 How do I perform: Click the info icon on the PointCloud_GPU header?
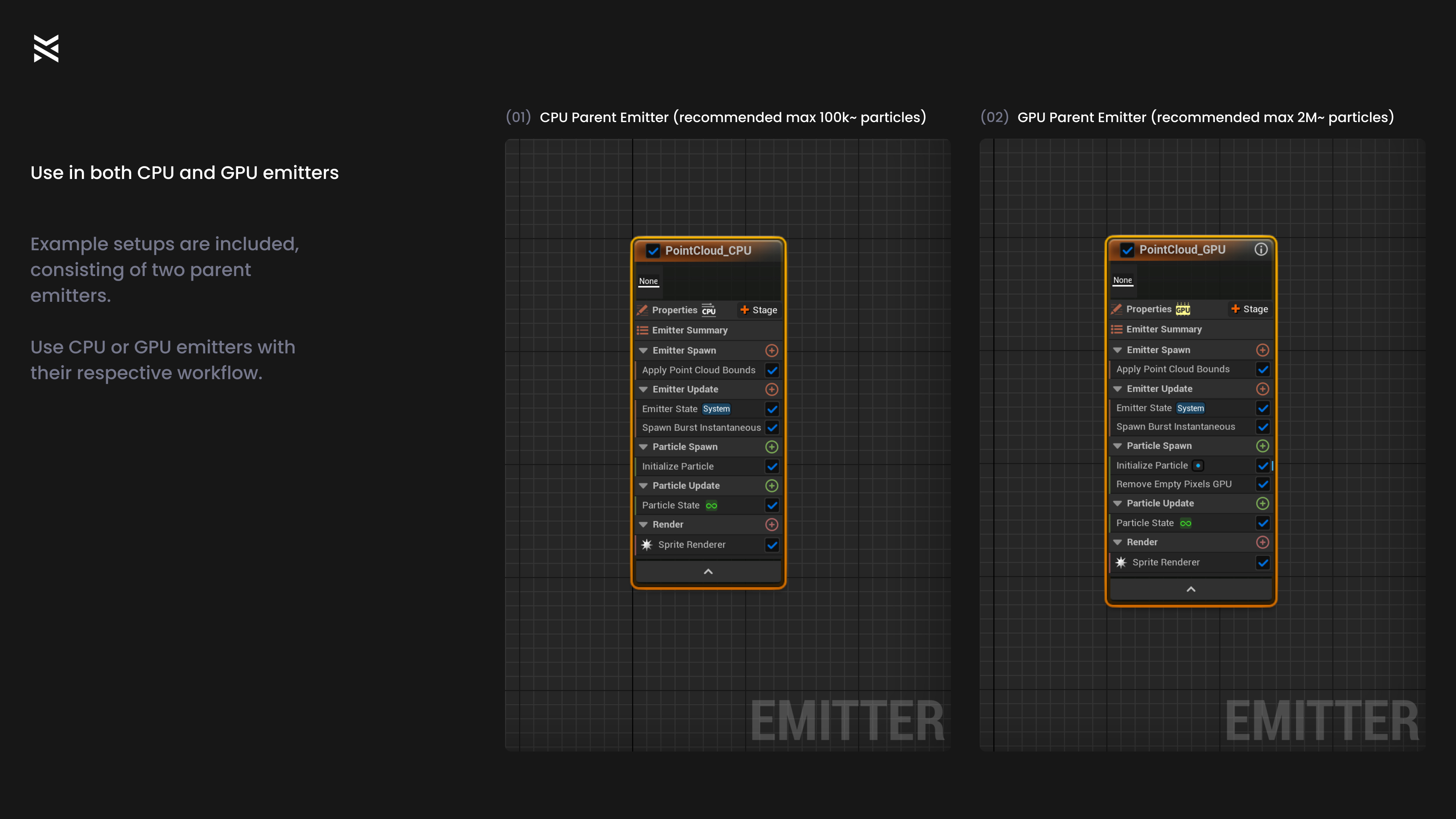[x=1260, y=249]
